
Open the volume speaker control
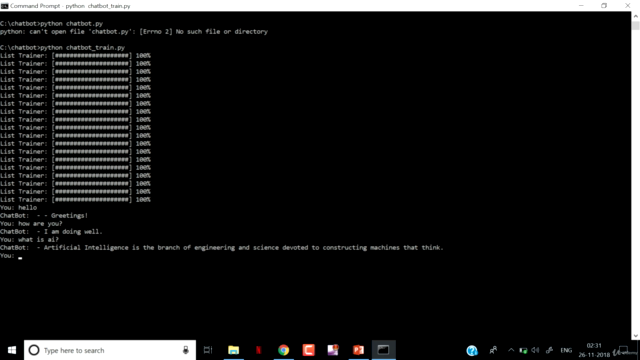pyautogui.click(x=536, y=350)
